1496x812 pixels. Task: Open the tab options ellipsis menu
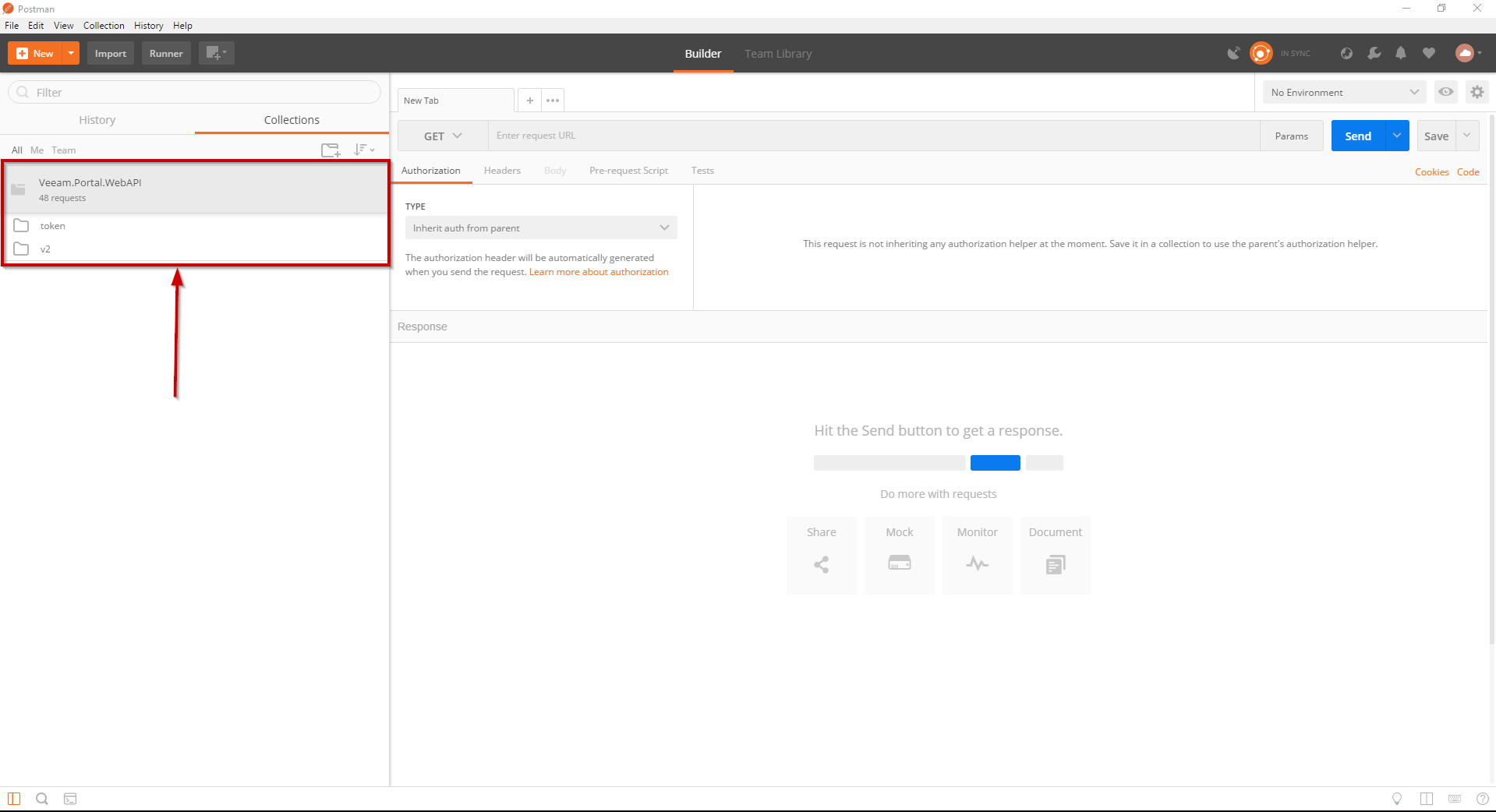click(x=553, y=101)
